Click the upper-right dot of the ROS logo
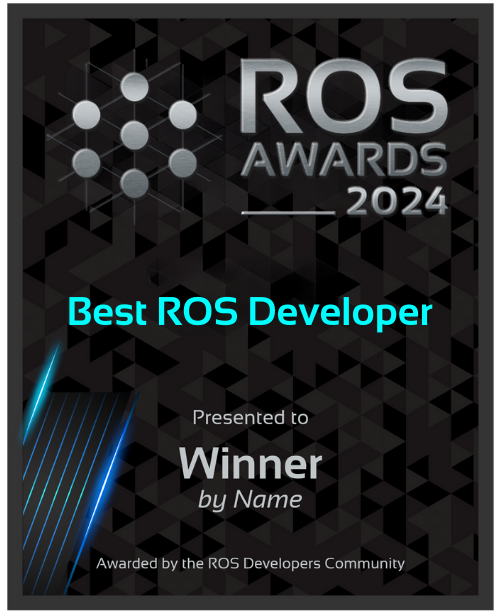 point(183,115)
